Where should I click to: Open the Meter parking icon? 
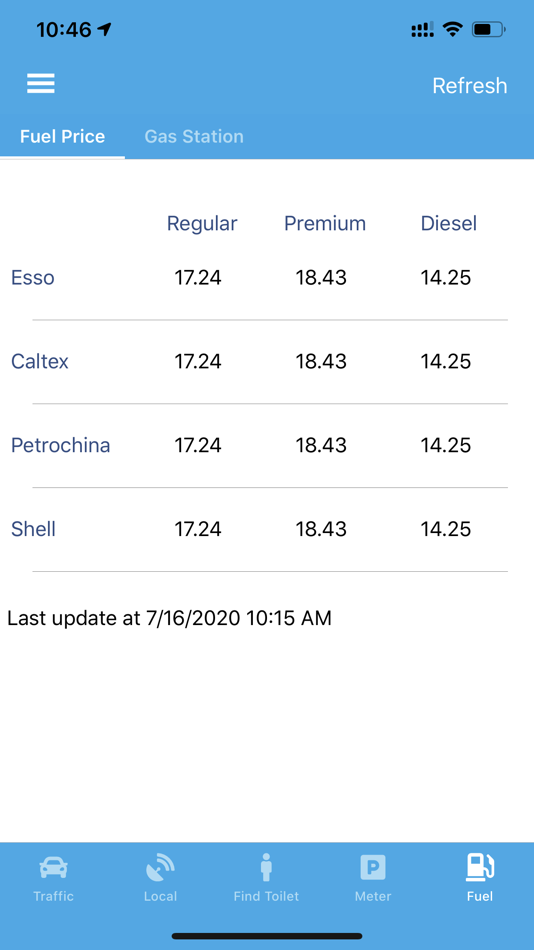(373, 868)
